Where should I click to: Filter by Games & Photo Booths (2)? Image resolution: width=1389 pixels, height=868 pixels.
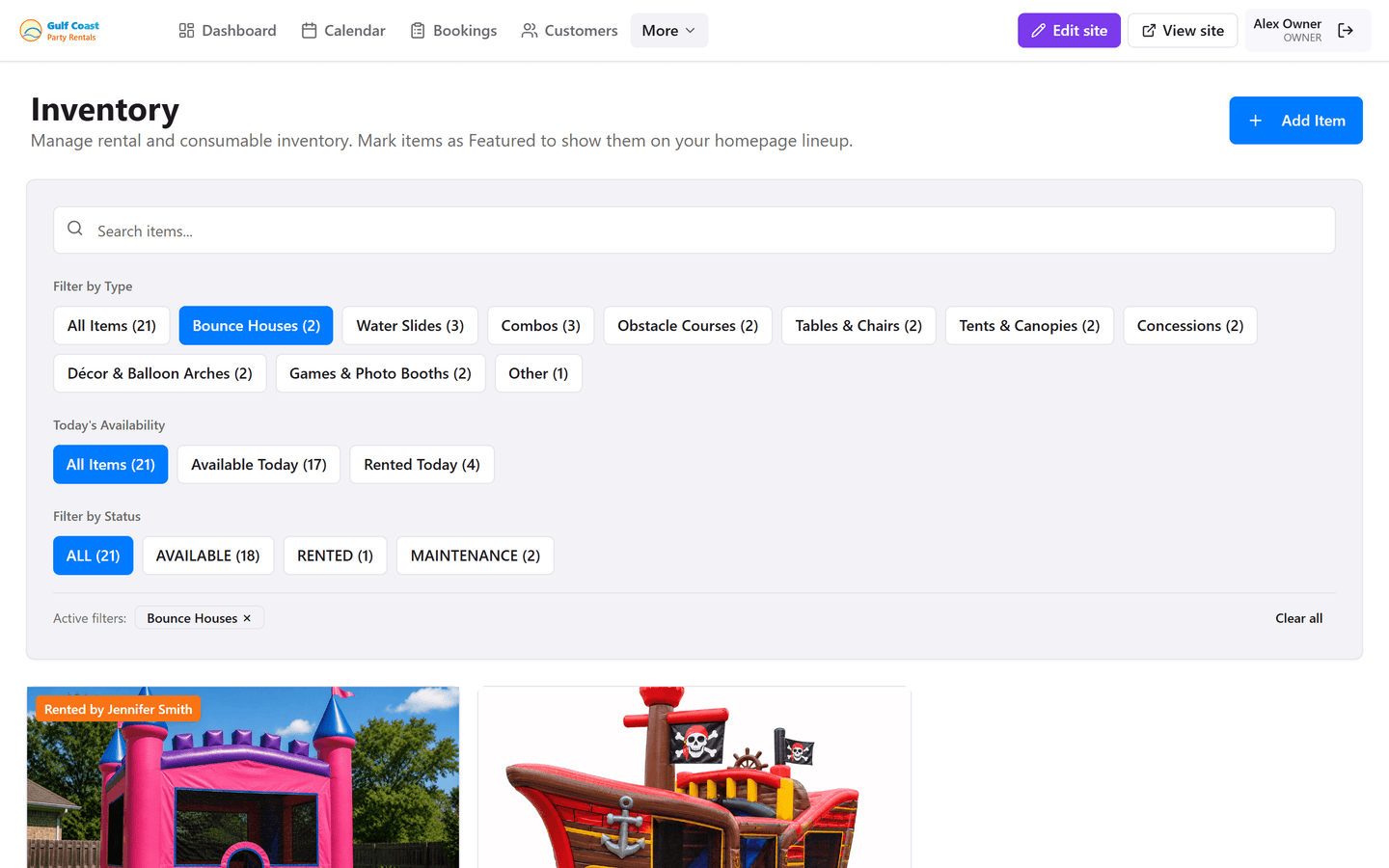pos(380,373)
